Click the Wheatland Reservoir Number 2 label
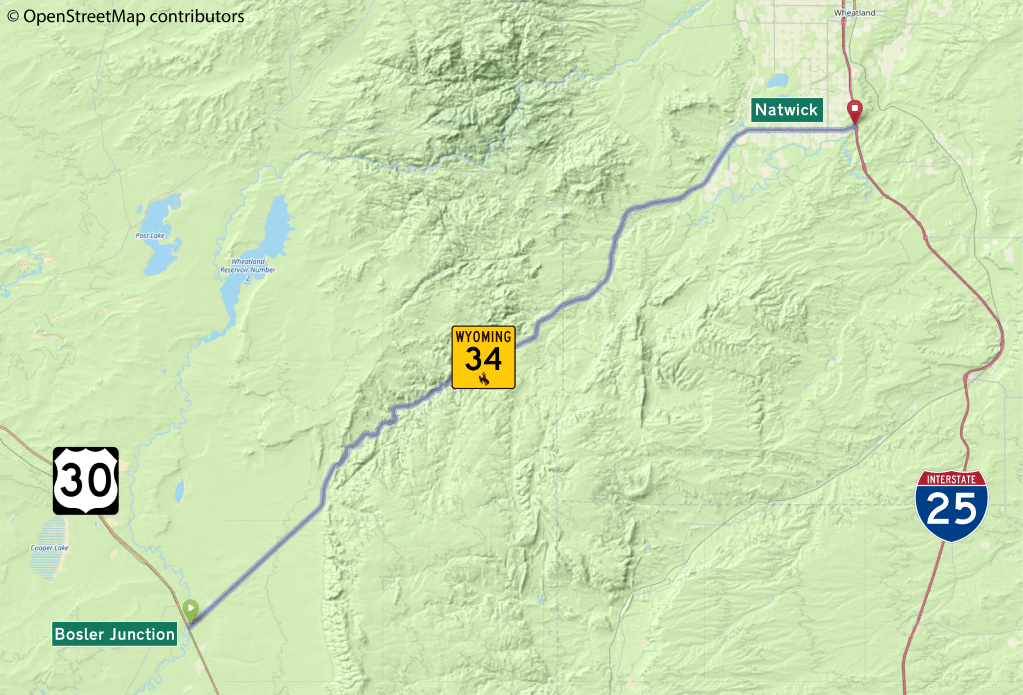 [248, 270]
